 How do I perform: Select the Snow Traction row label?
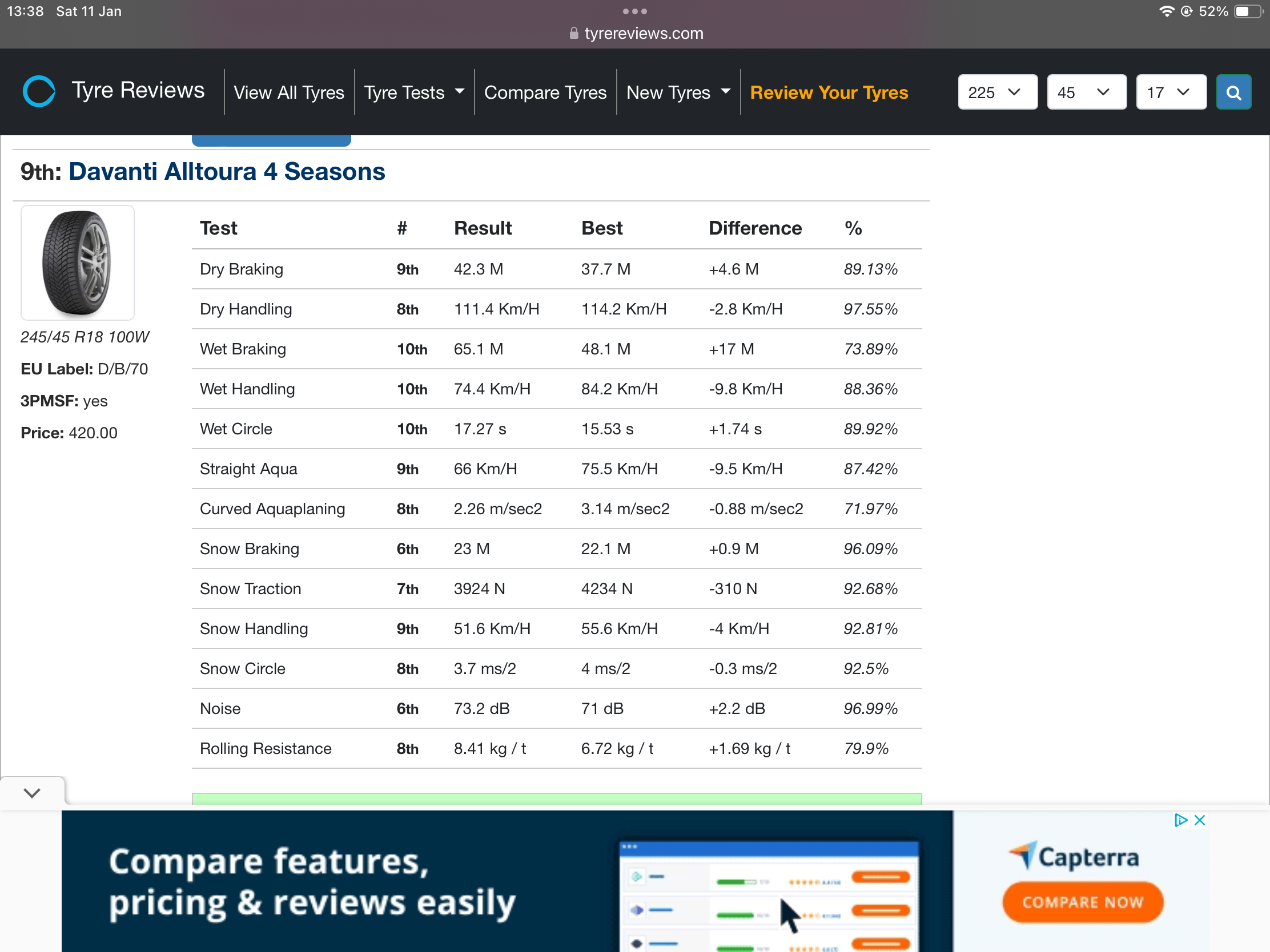tap(250, 589)
